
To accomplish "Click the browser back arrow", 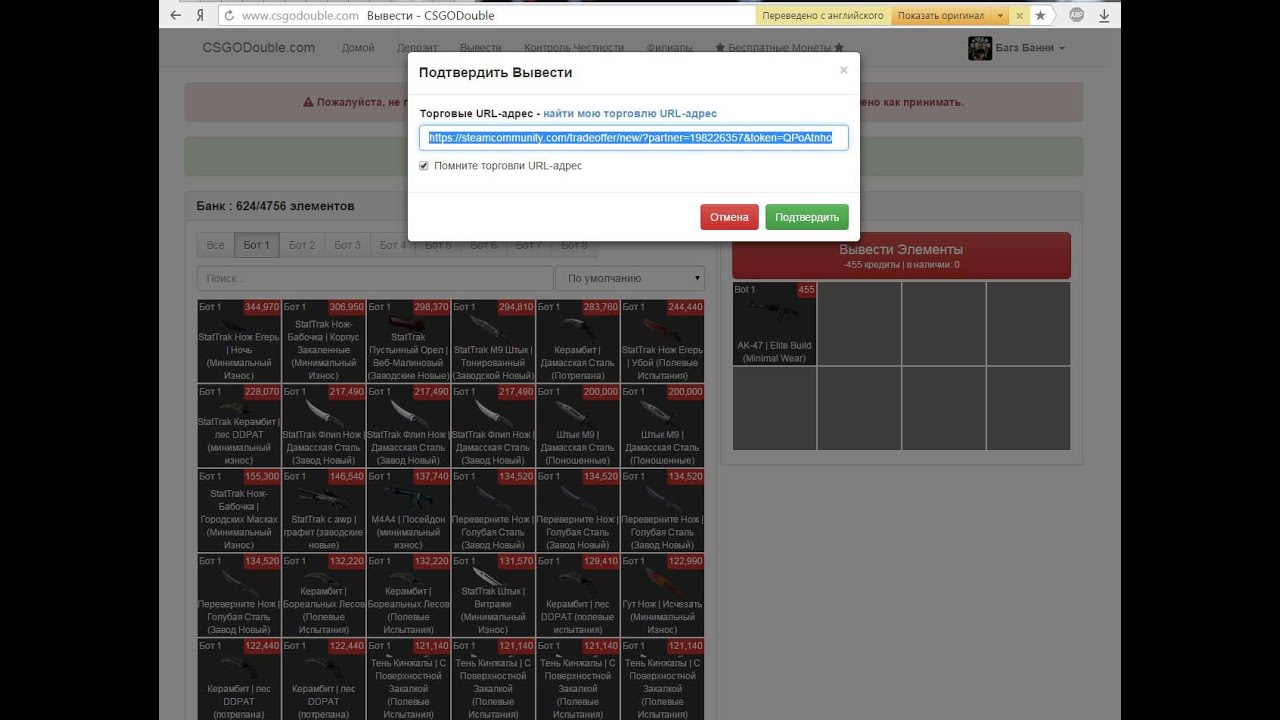I will click(x=176, y=16).
